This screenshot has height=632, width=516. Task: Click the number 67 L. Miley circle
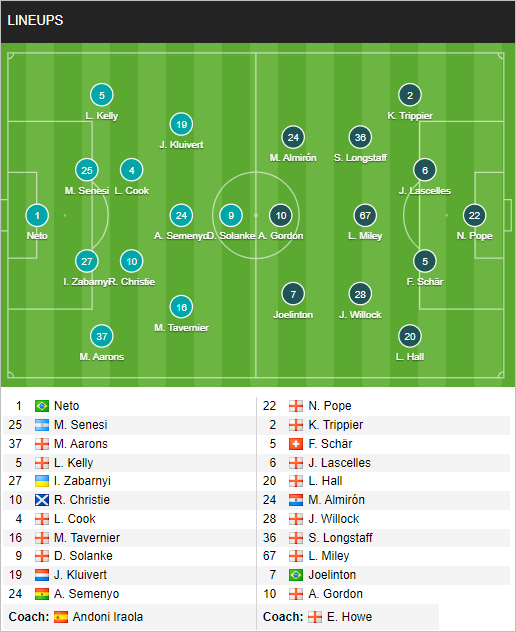coord(365,215)
